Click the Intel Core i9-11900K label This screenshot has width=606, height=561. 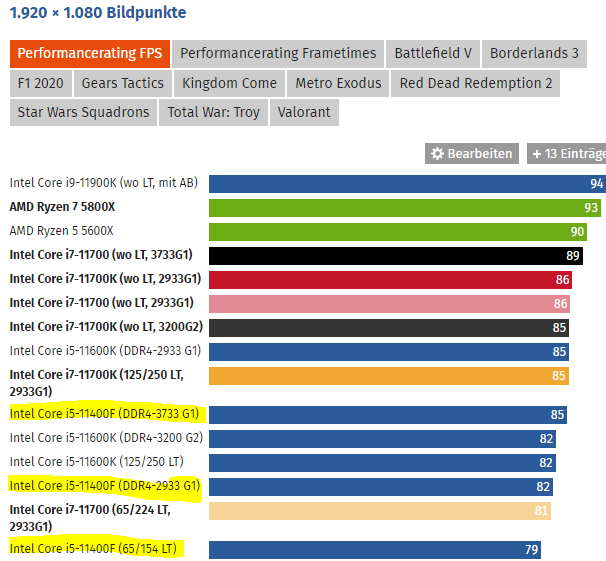click(x=104, y=183)
